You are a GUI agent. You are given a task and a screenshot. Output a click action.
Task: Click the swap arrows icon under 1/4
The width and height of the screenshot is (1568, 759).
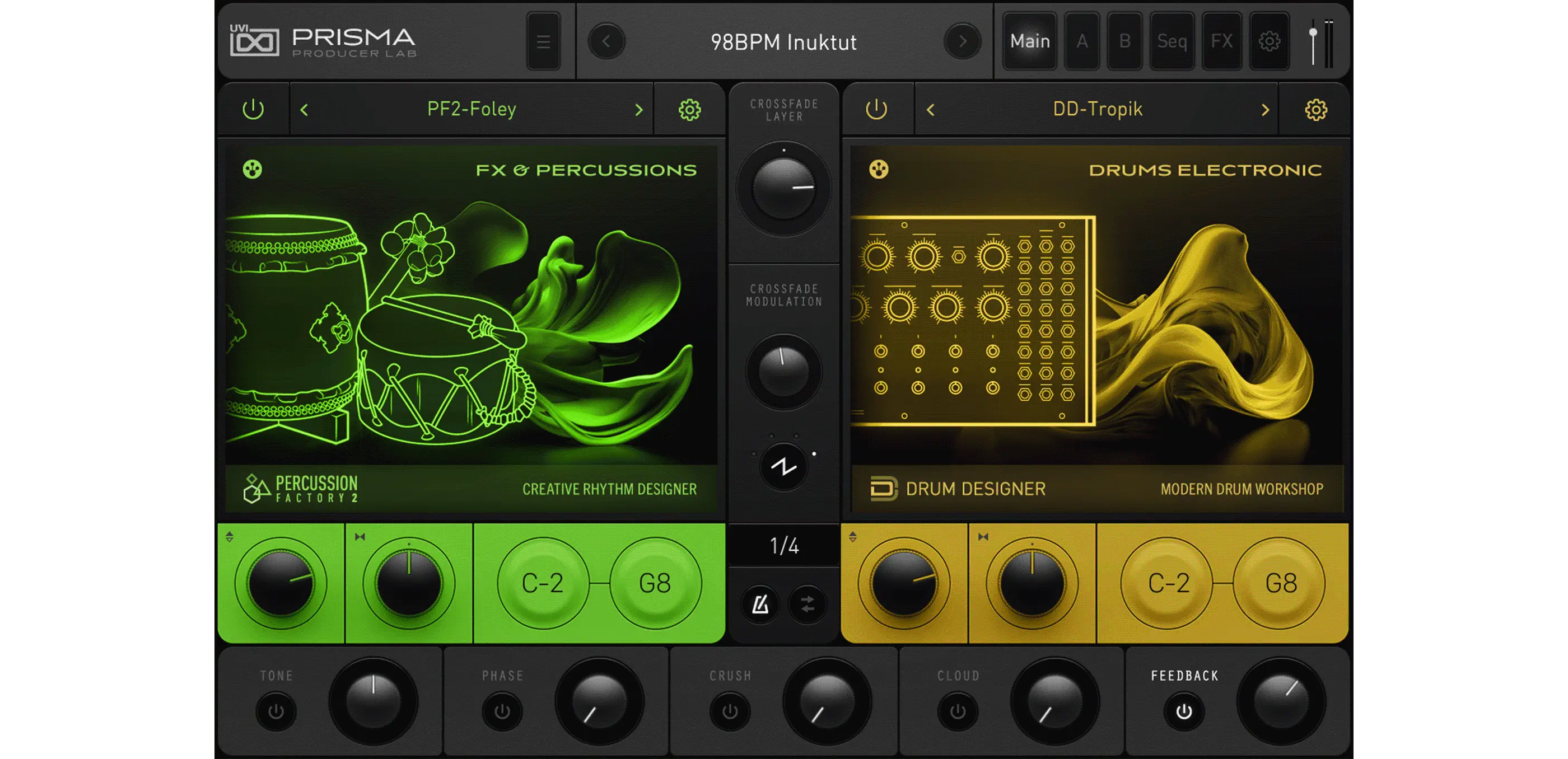807,604
